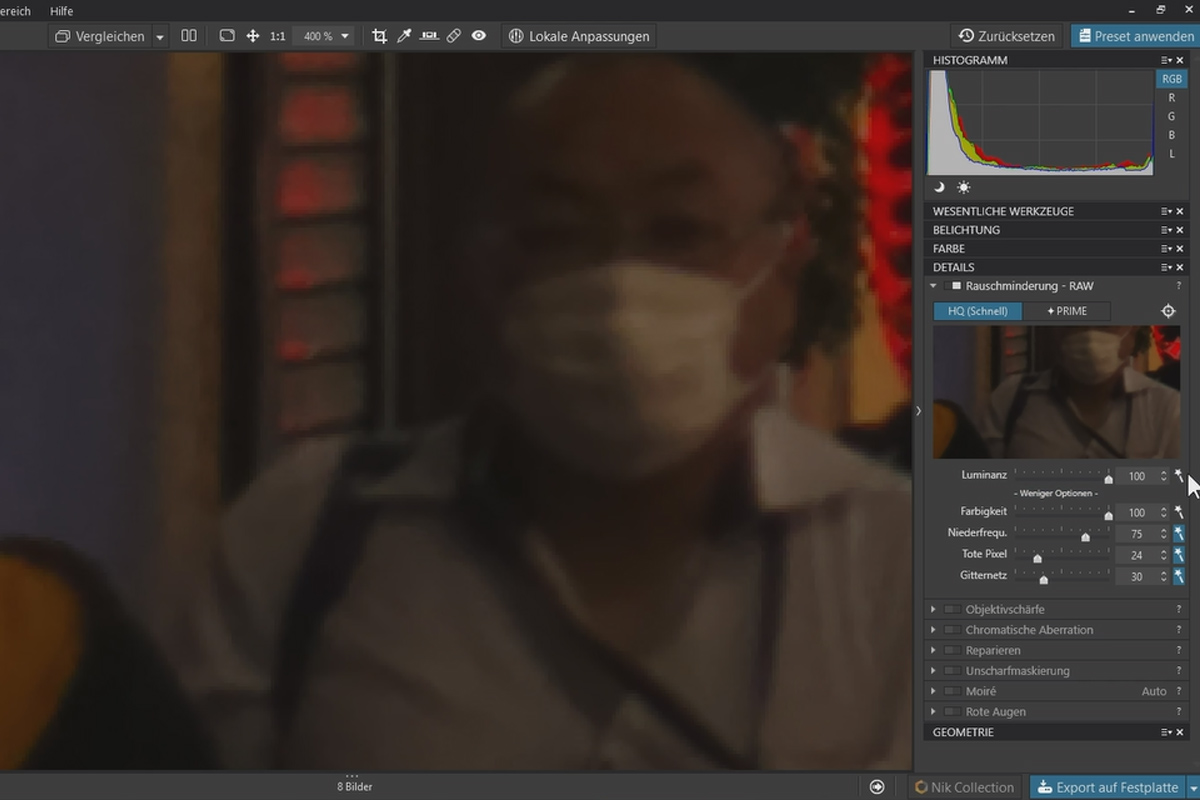Show highlight clipping sun icon
The height and width of the screenshot is (800, 1200).
963,187
